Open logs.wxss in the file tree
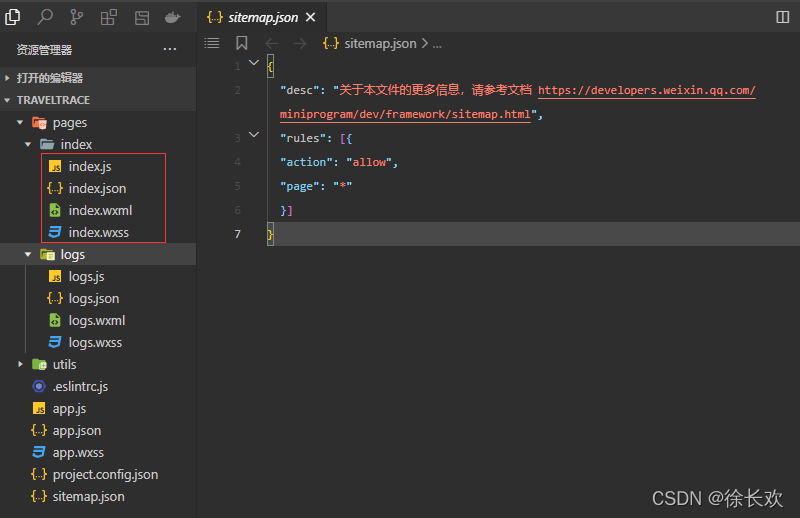The width and height of the screenshot is (800, 518). coord(95,342)
